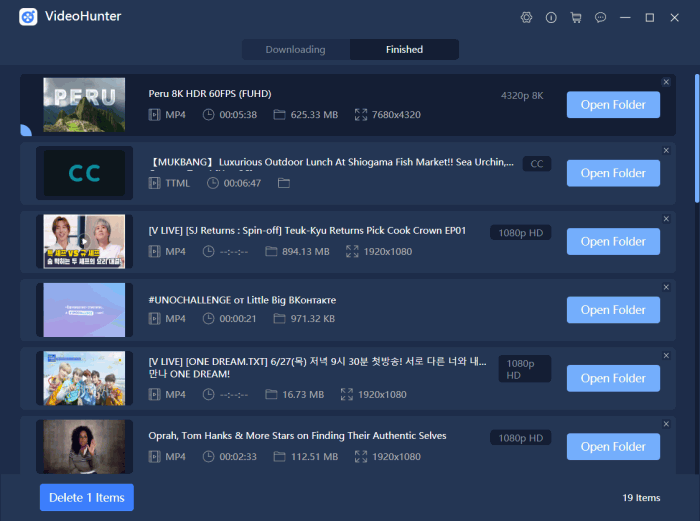Select the Finished tab

pyautogui.click(x=404, y=50)
